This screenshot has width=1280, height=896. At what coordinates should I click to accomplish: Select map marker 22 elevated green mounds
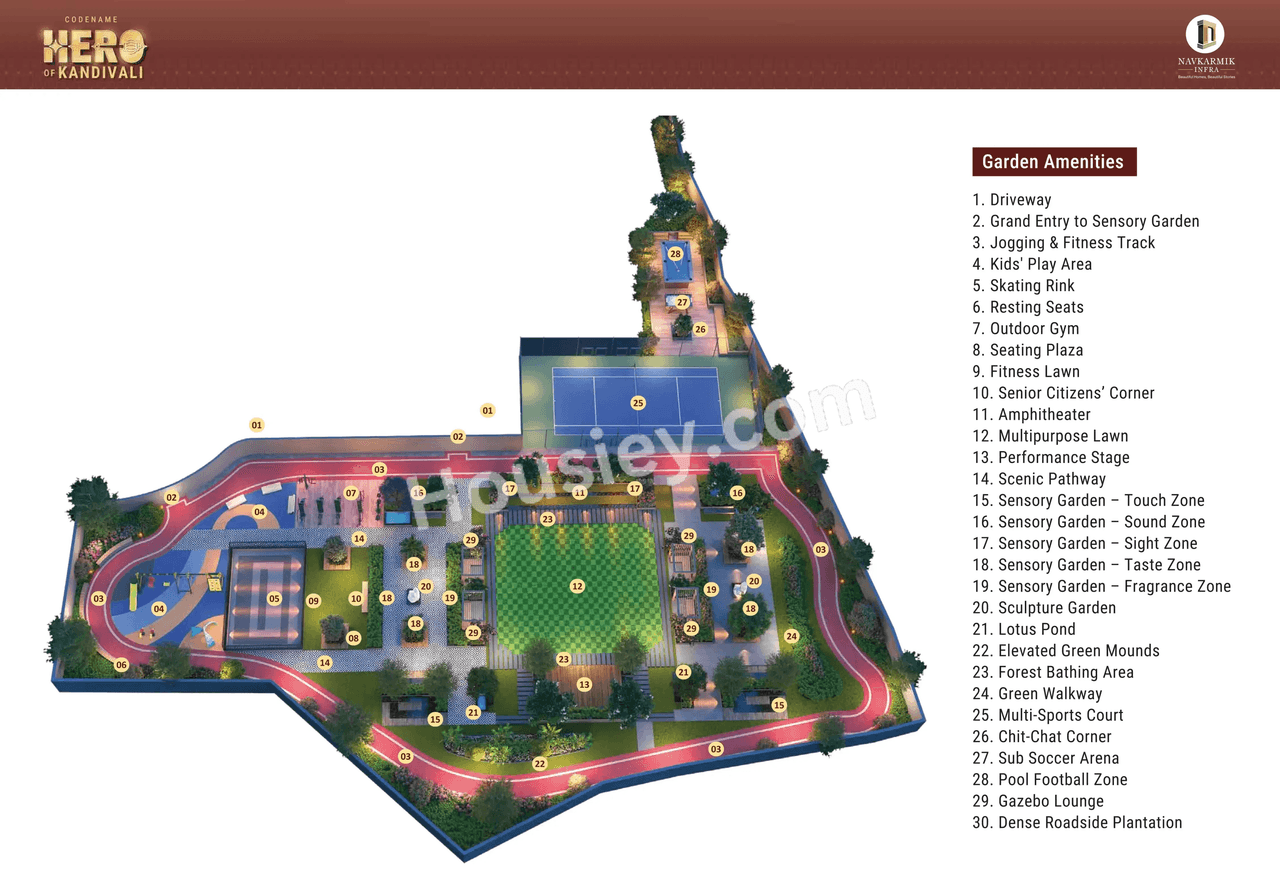(x=540, y=764)
